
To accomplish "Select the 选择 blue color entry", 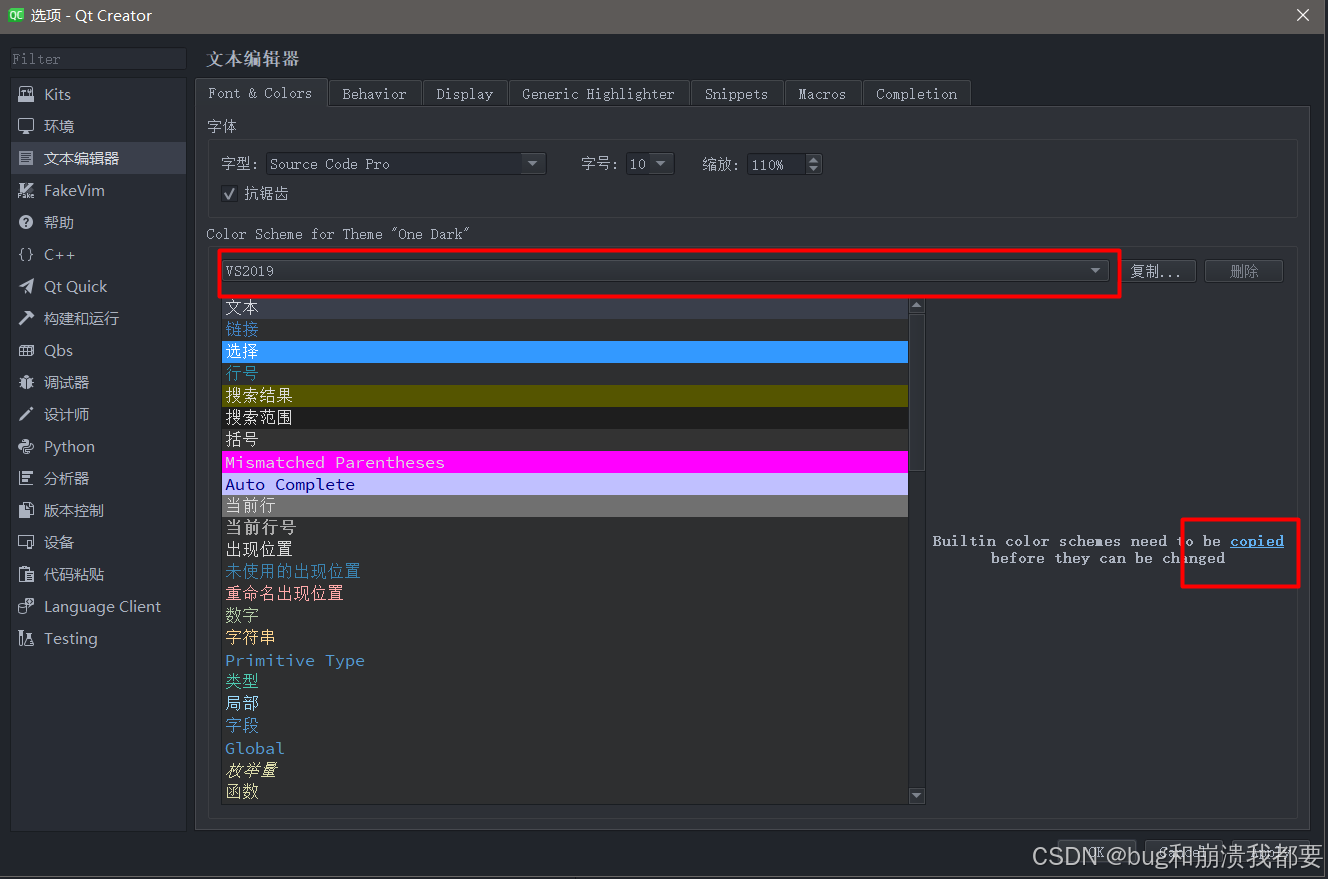I will click(565, 352).
